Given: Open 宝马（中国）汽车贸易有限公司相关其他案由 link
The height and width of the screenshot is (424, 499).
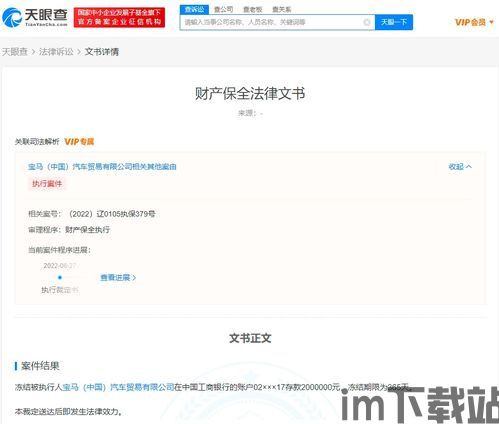Looking at the screenshot, I should click(102, 166).
